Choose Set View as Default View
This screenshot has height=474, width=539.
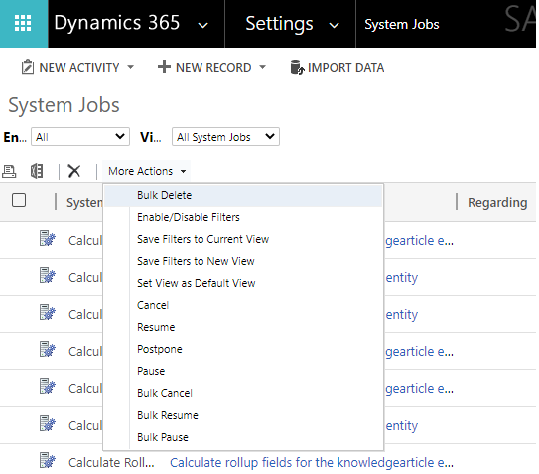pyautogui.click(x=243, y=283)
